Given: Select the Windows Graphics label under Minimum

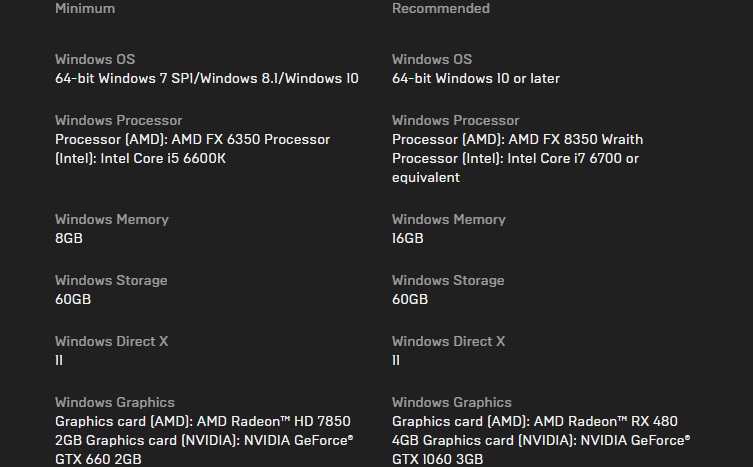Looking at the screenshot, I should click(115, 403).
